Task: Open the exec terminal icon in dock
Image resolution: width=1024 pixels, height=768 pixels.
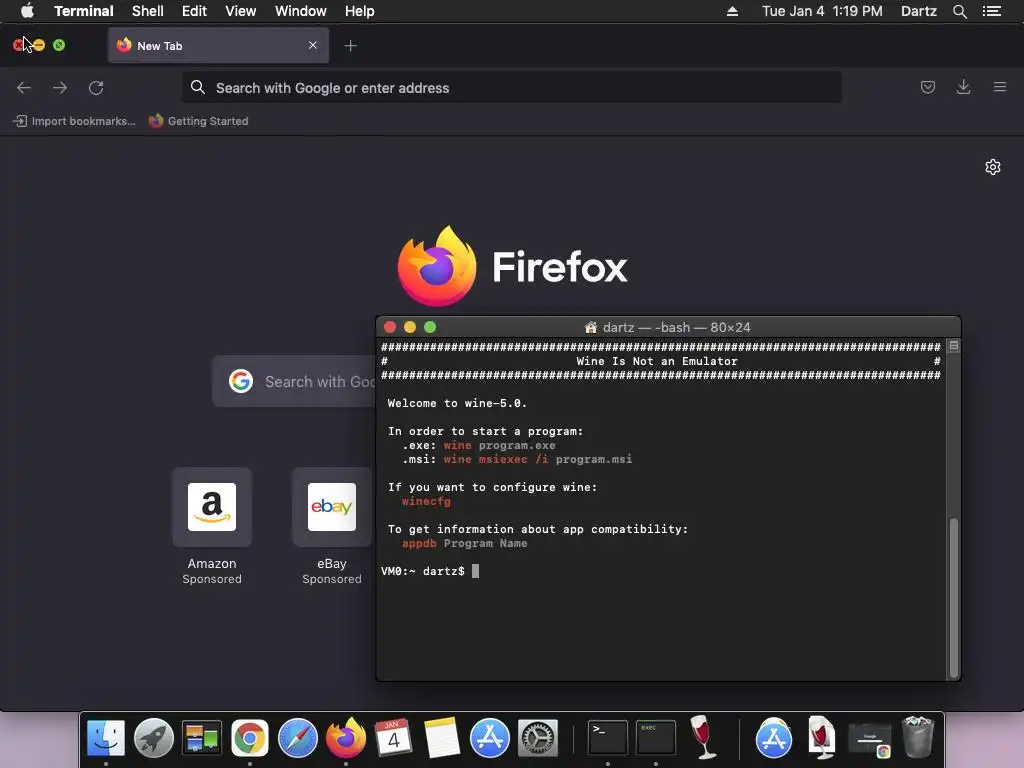Action: tap(656, 738)
